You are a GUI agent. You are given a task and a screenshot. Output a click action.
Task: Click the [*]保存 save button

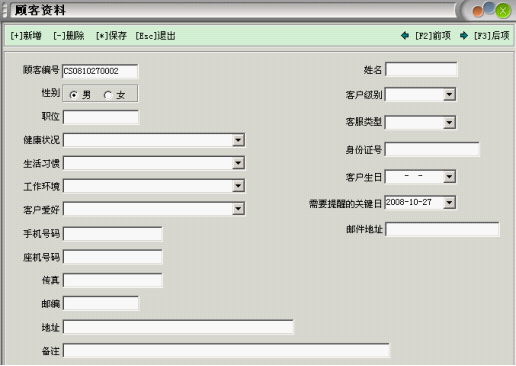click(111, 35)
